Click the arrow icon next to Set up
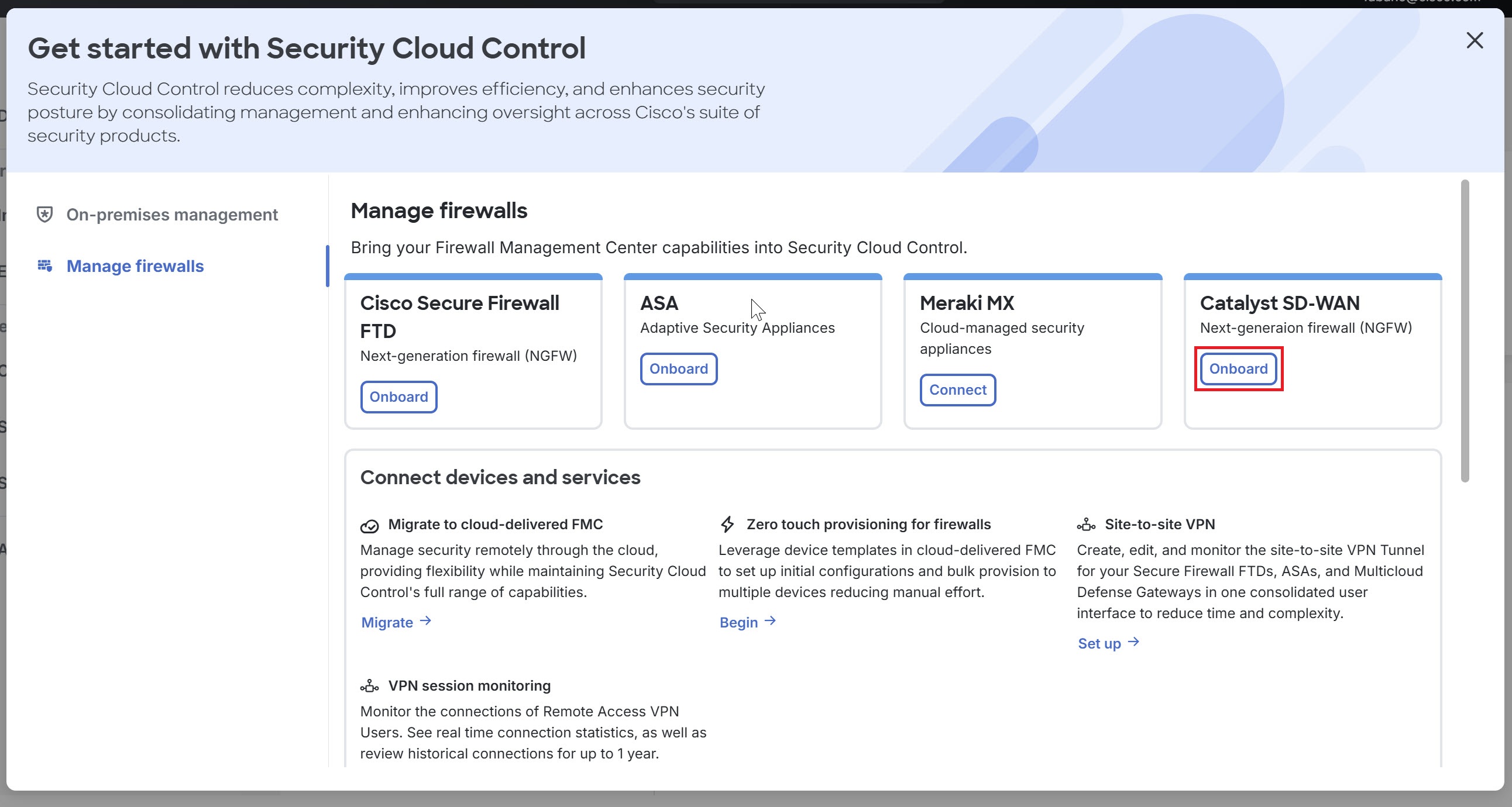The height and width of the screenshot is (807, 1512). [x=1133, y=642]
